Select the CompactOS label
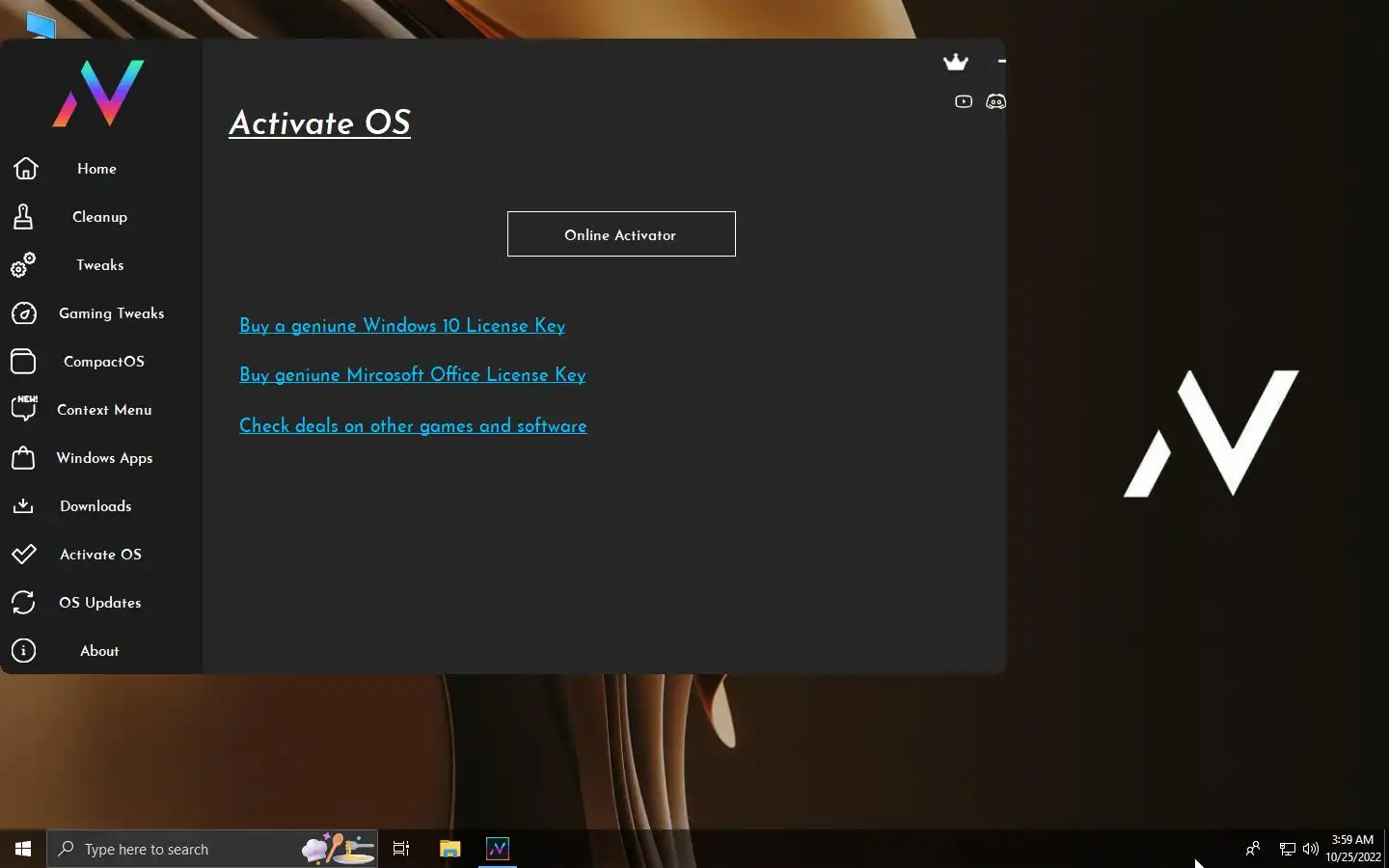 (104, 362)
